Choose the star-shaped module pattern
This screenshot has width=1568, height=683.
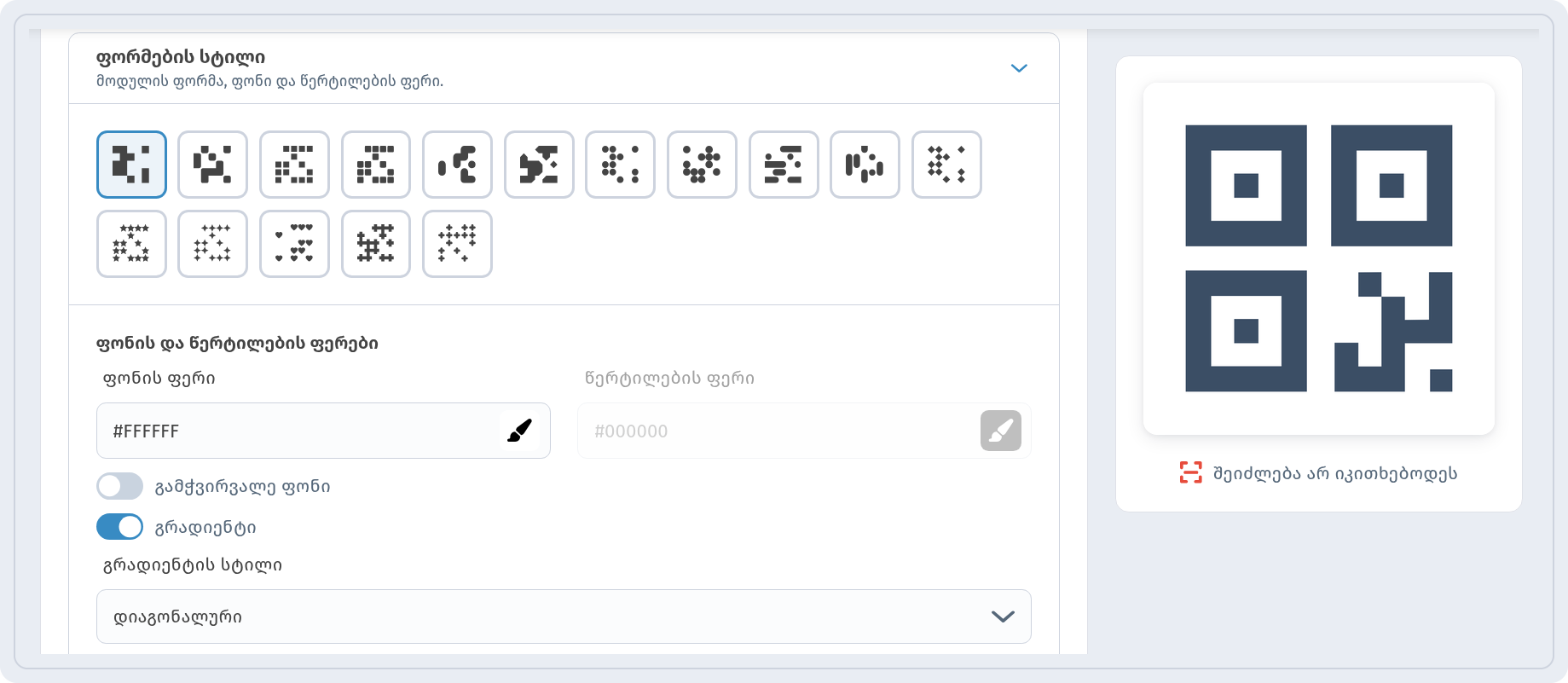(131, 244)
